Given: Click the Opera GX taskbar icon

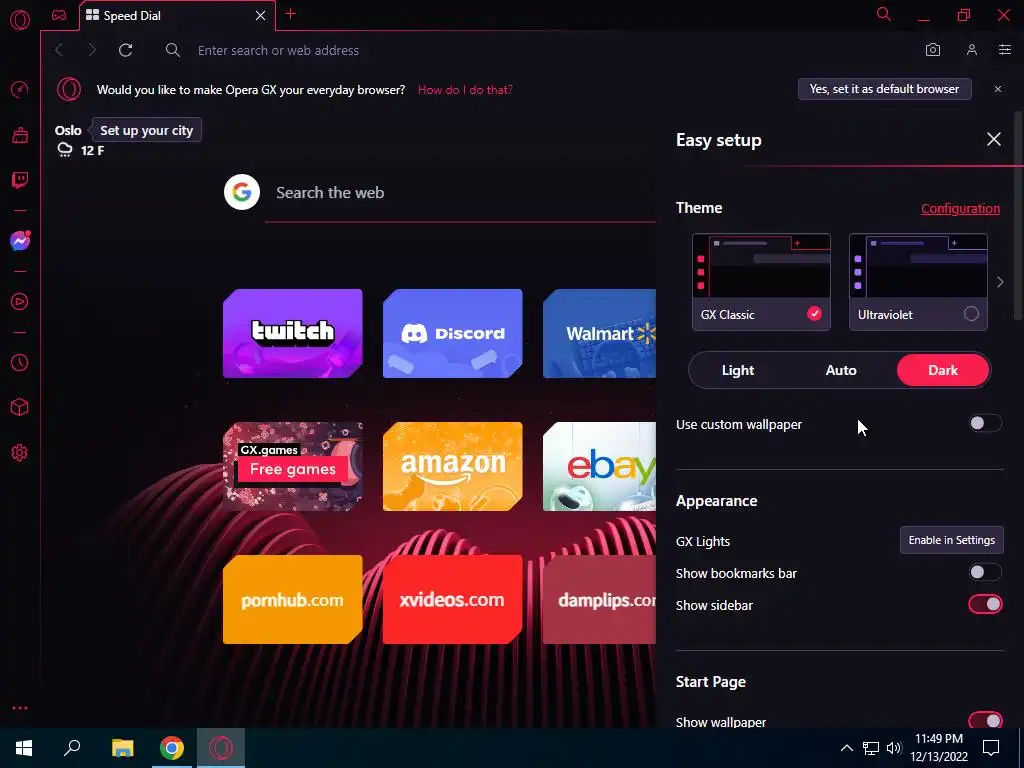Looking at the screenshot, I should 221,748.
